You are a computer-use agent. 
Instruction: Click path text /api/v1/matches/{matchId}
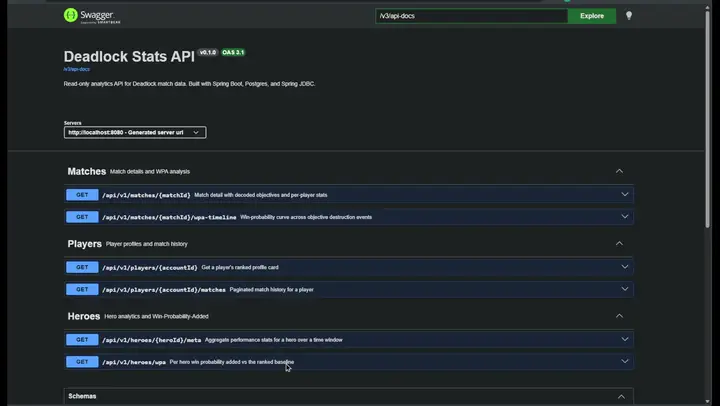tap(146, 195)
